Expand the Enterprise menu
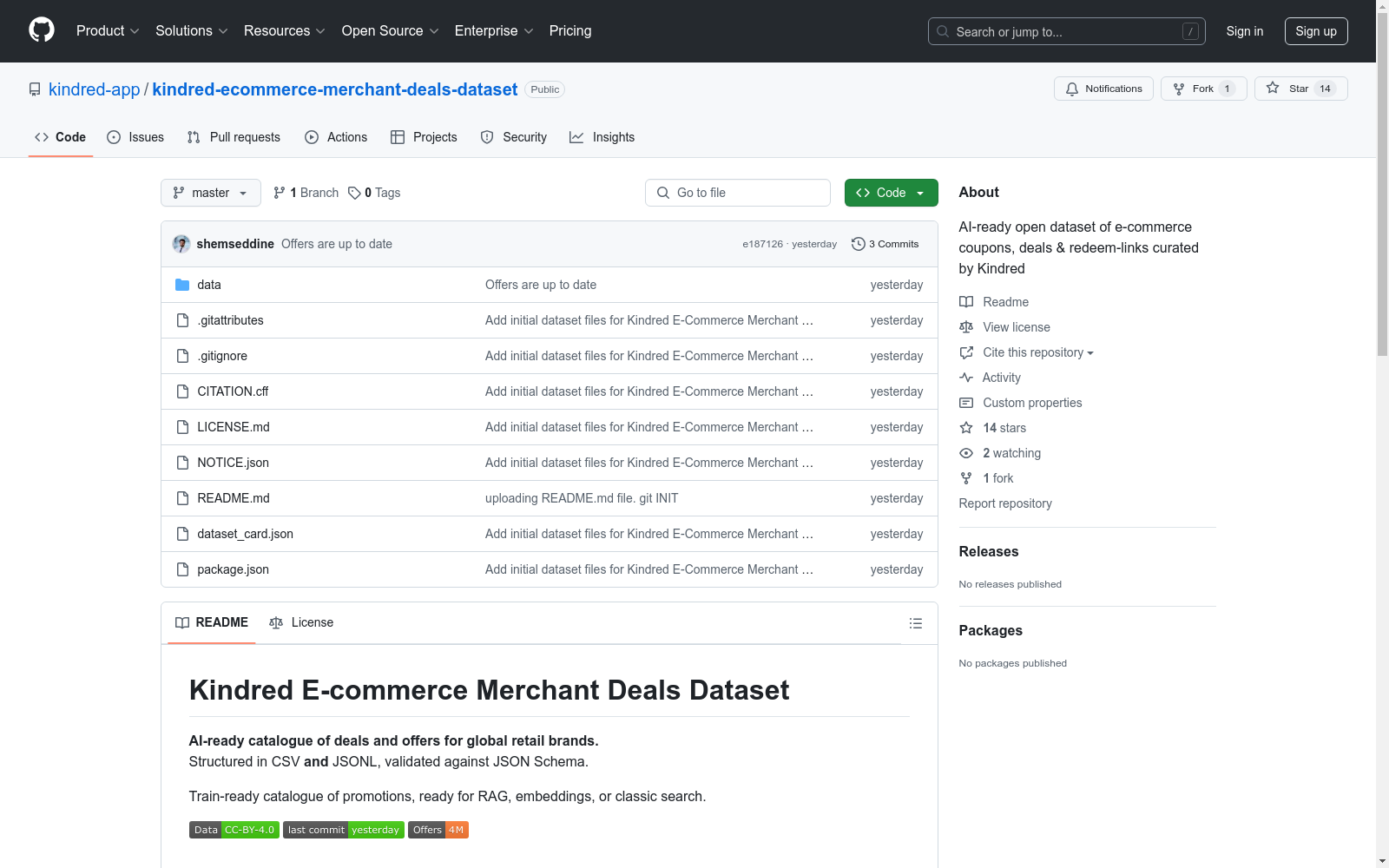Image resolution: width=1389 pixels, height=868 pixels. tap(494, 30)
